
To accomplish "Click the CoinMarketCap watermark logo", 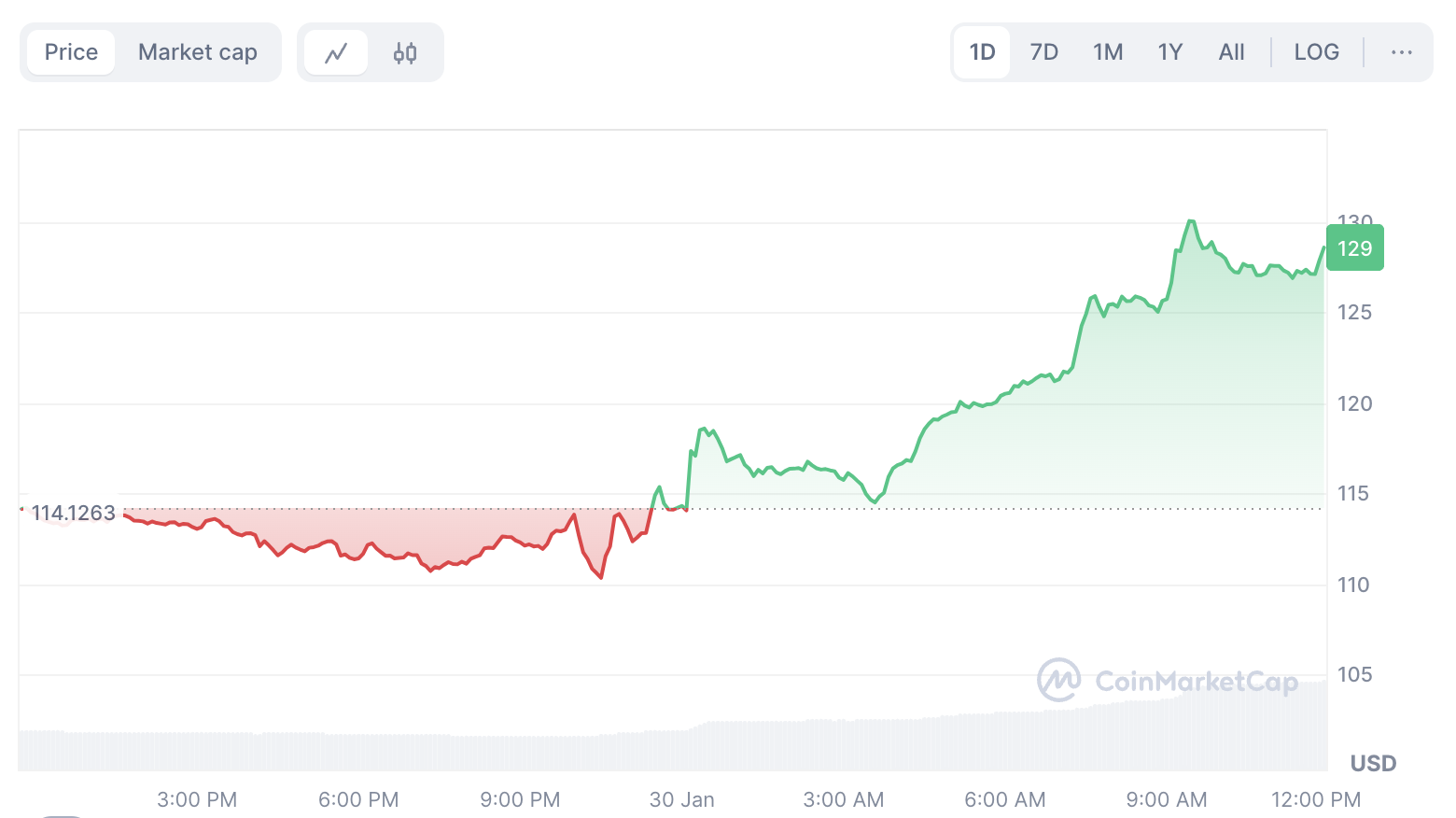I will click(1168, 681).
